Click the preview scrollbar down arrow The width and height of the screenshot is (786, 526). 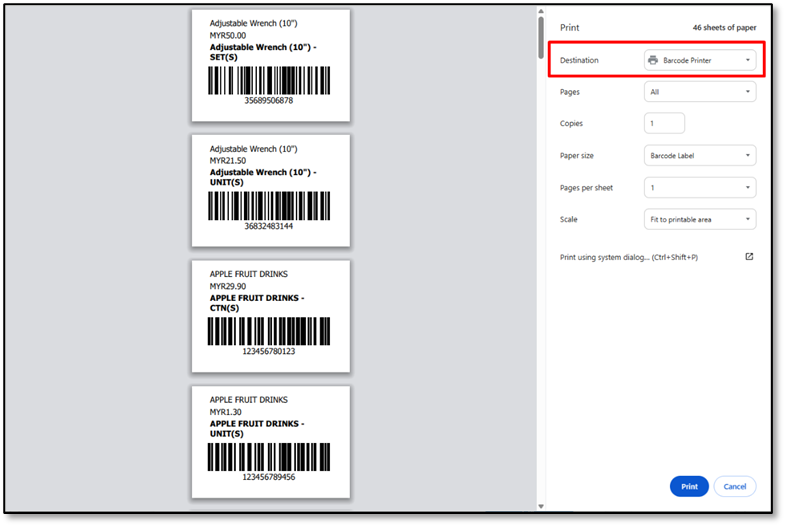pos(541,506)
